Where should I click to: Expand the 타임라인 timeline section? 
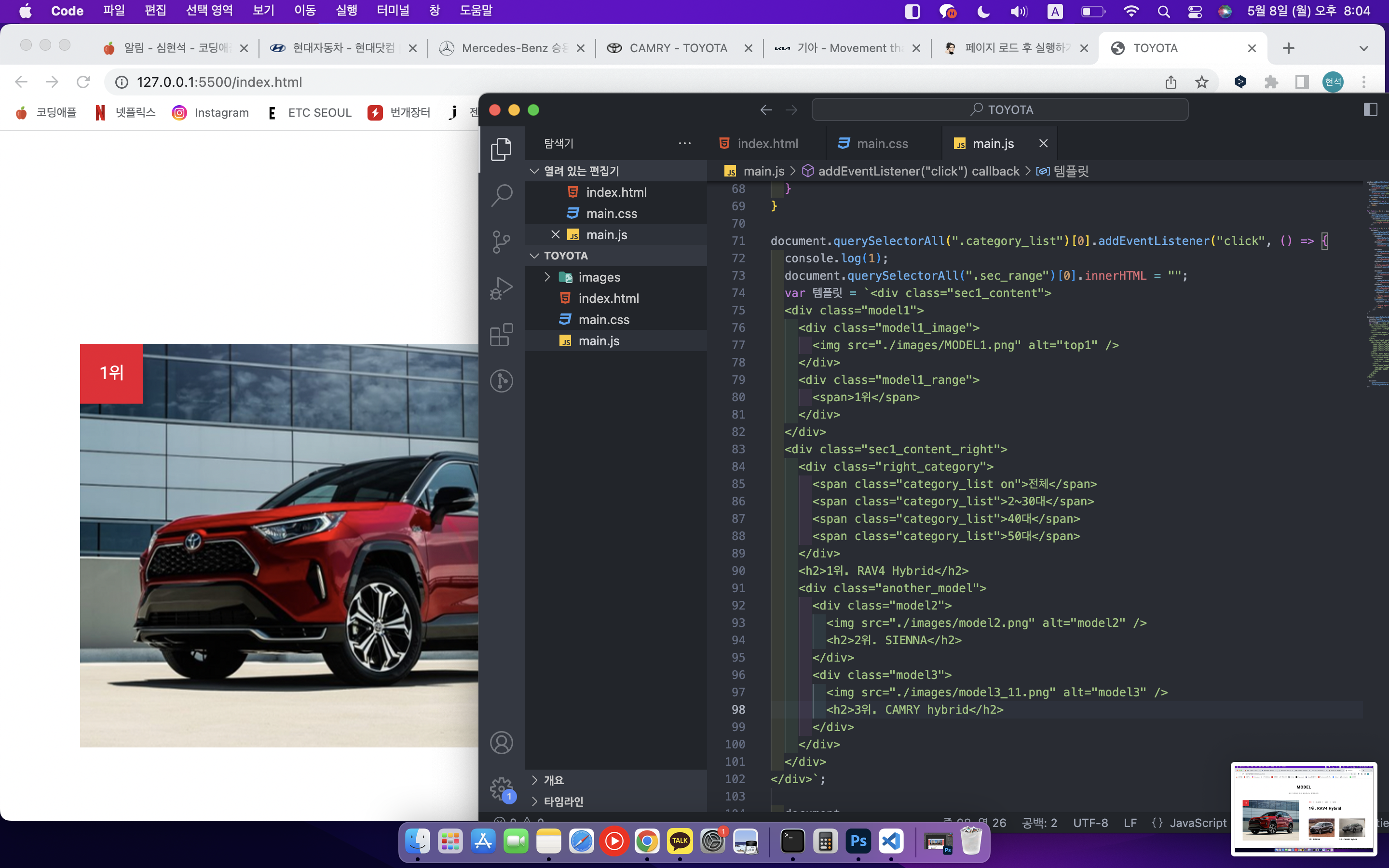616,801
